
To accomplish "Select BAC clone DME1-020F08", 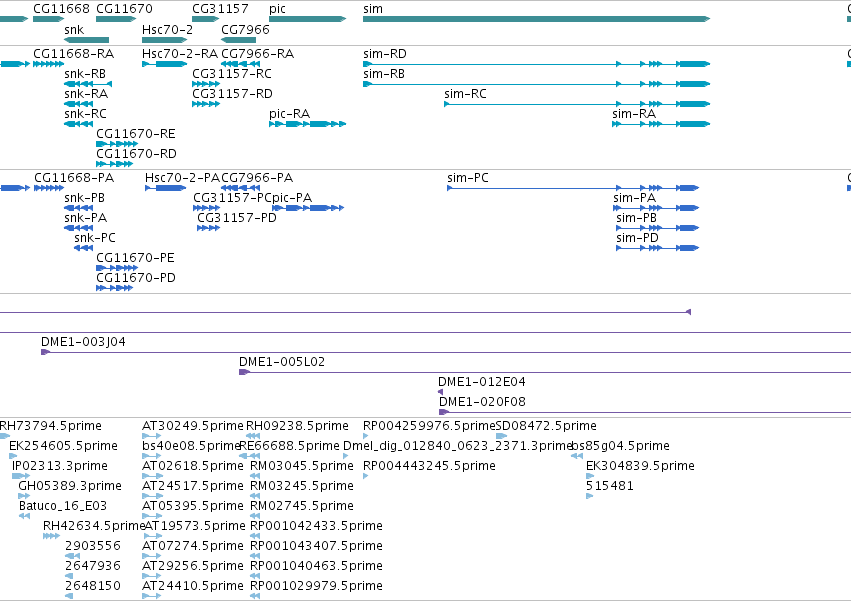I will 645,413.
